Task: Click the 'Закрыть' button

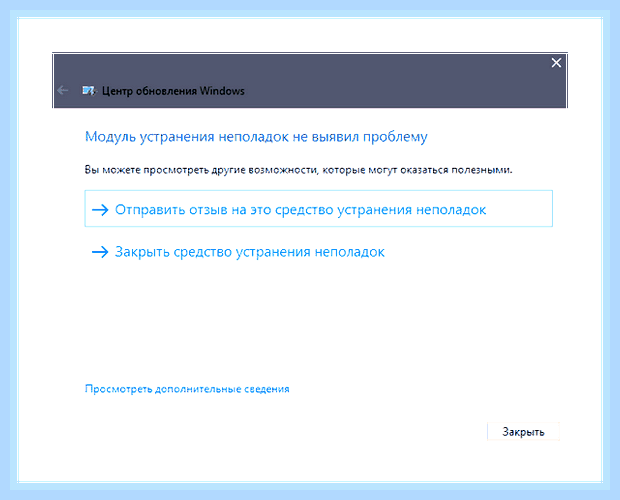Action: click(x=523, y=432)
